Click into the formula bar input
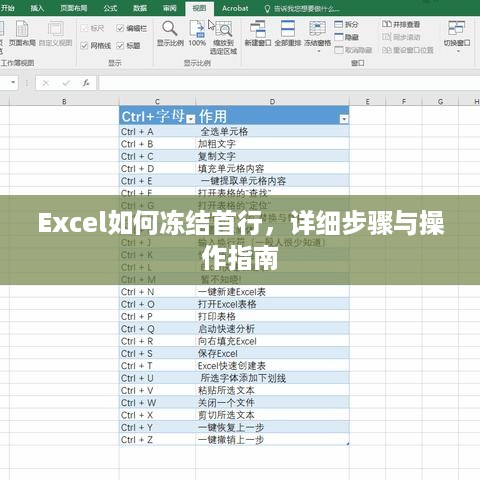Image resolution: width=480 pixels, height=480 pixels. pos(289,83)
